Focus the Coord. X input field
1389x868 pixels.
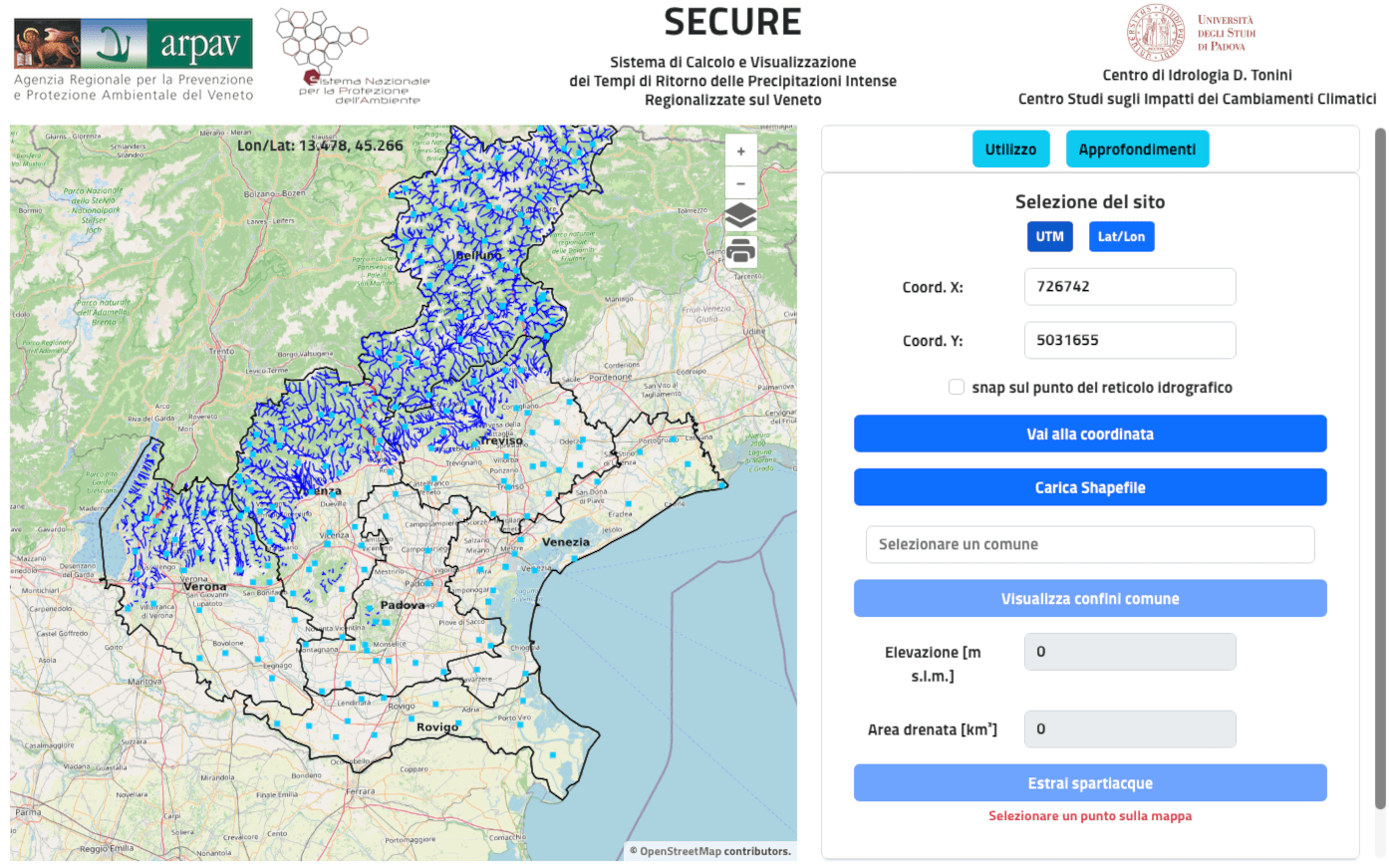coord(1130,287)
